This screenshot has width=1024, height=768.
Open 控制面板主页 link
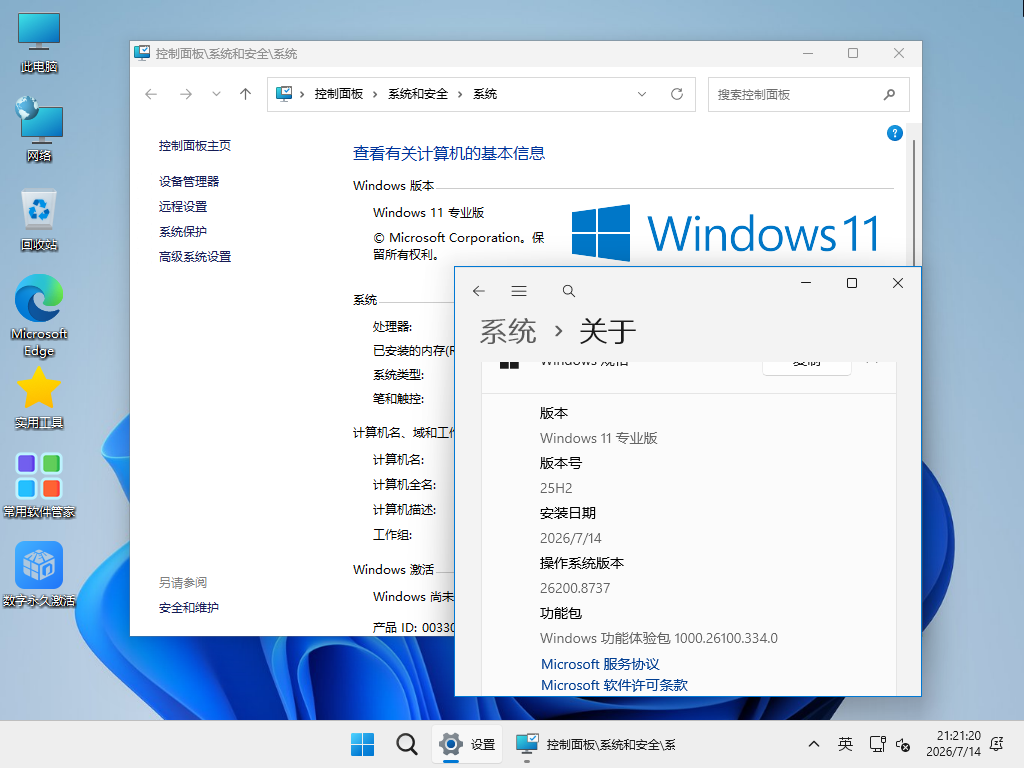tap(195, 146)
